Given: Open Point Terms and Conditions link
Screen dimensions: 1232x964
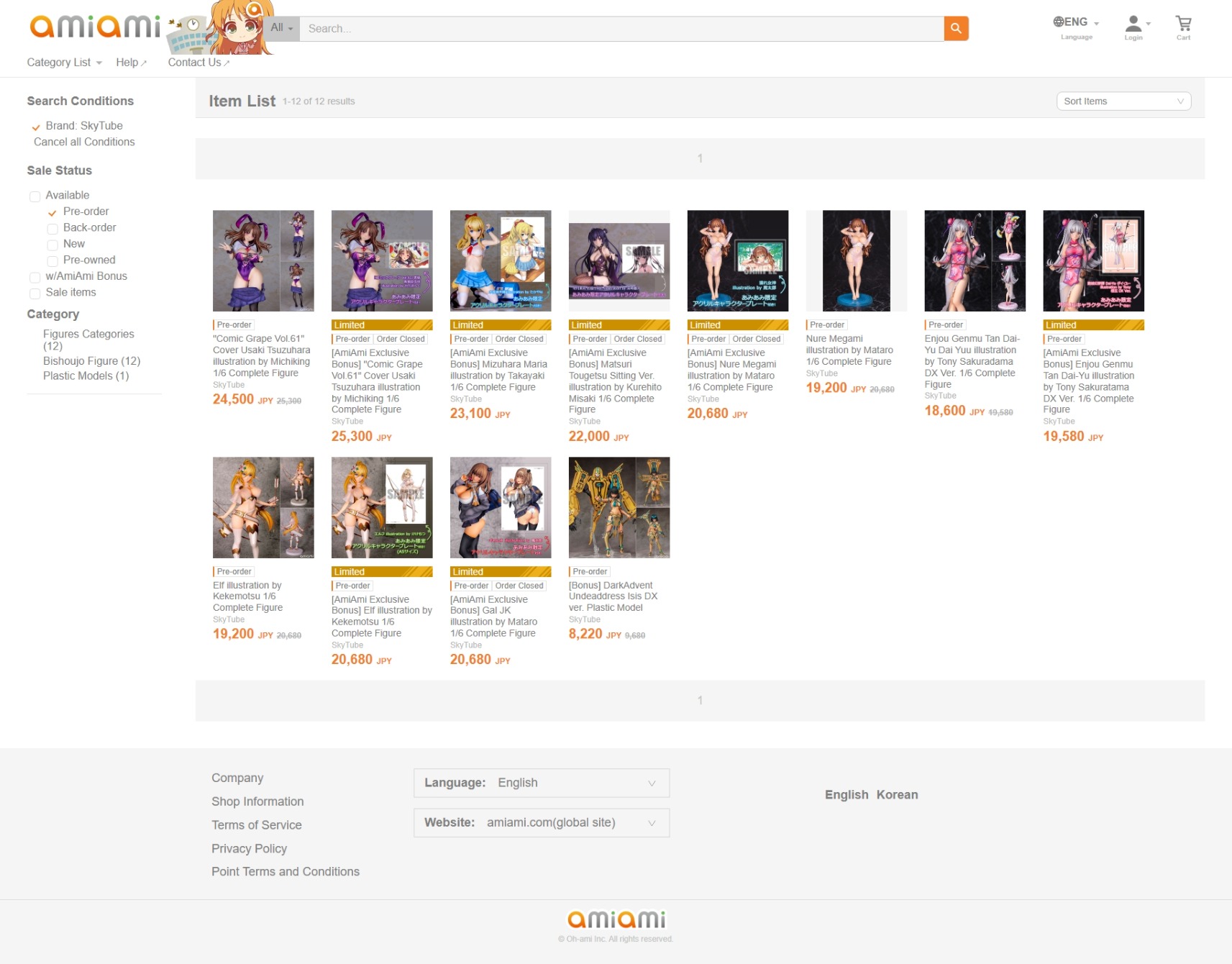Looking at the screenshot, I should point(286,872).
